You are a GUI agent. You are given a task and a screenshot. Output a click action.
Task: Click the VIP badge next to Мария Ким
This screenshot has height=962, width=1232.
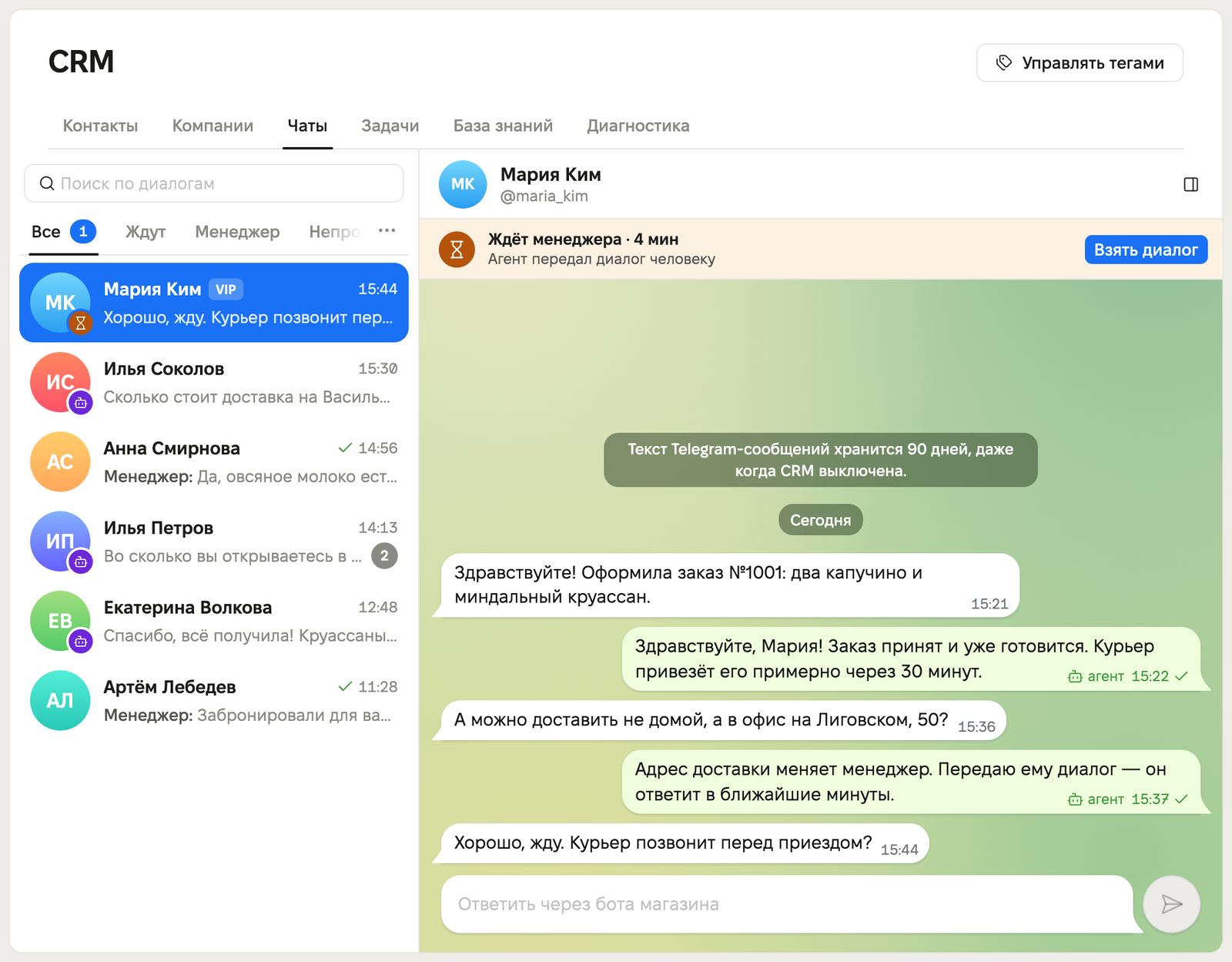point(226,290)
